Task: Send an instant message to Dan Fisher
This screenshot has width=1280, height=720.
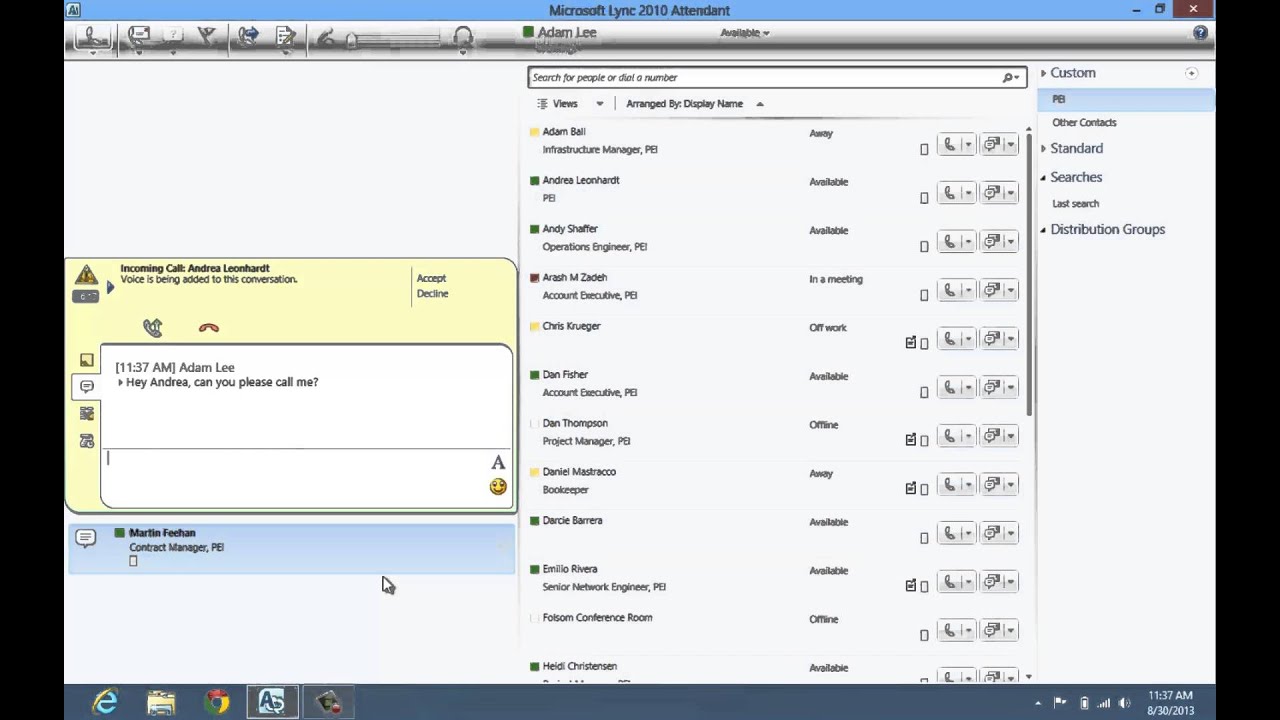Action: click(991, 388)
